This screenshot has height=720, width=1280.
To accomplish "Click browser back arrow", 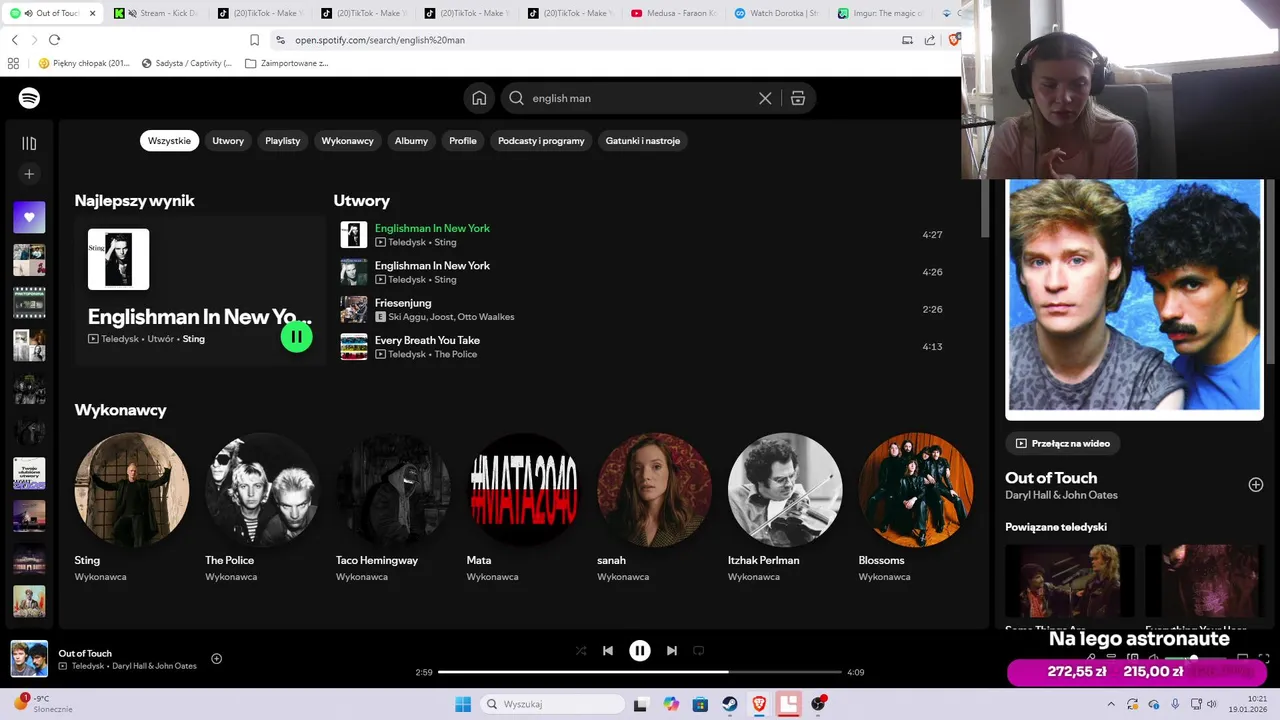I will tap(14, 40).
